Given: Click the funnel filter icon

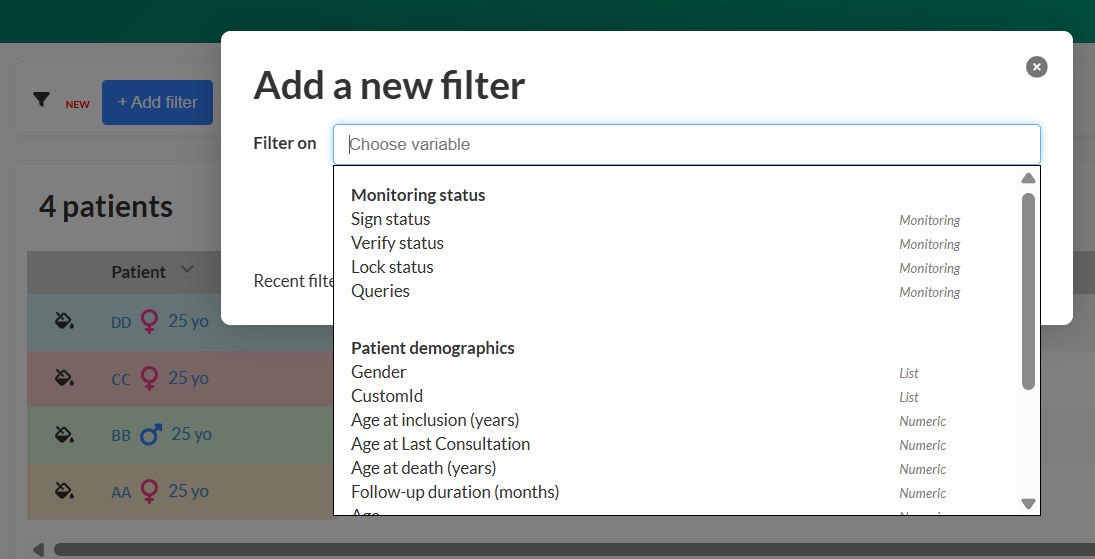Looking at the screenshot, I should pyautogui.click(x=41, y=99).
